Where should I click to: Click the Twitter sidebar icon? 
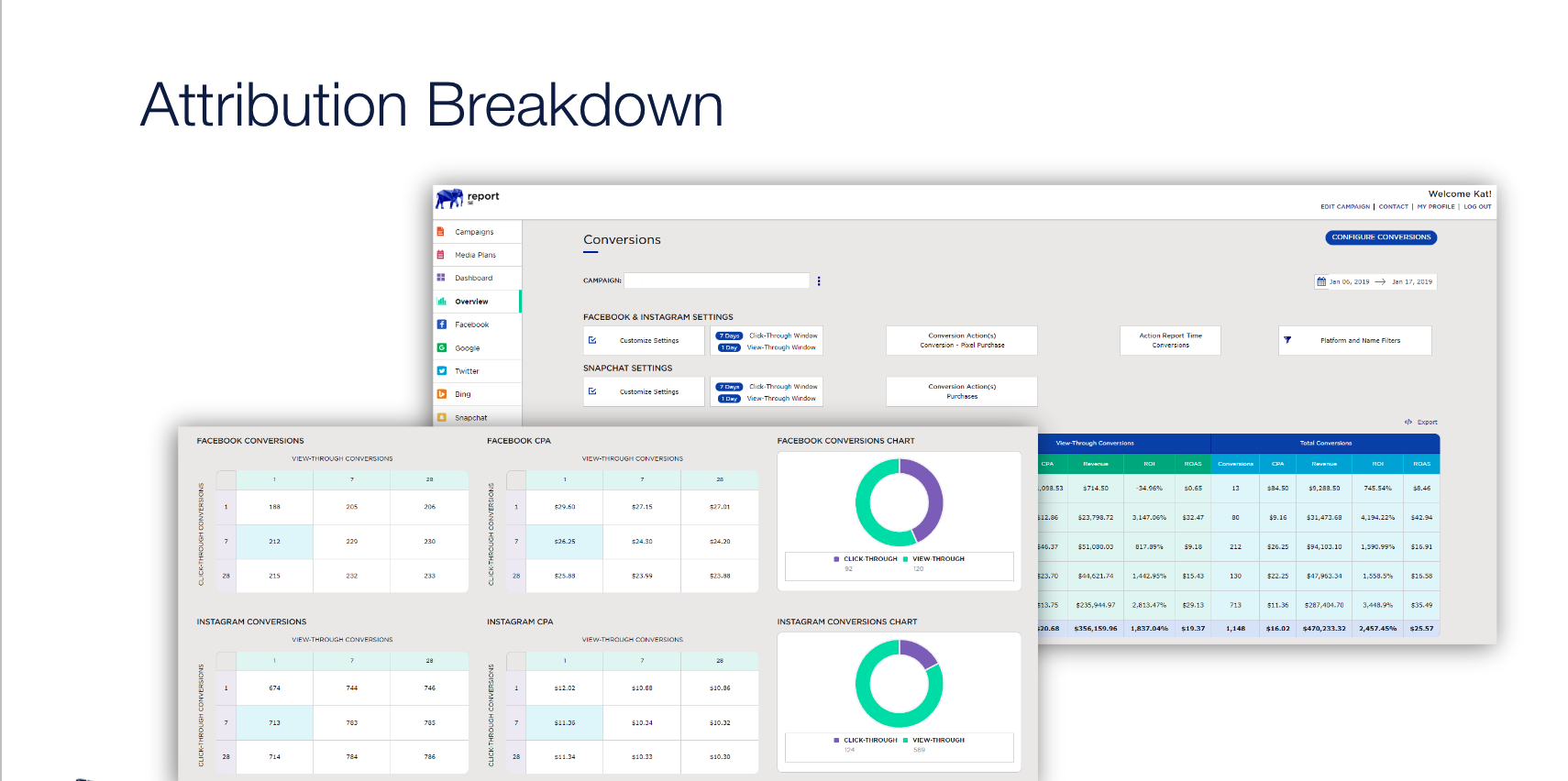pyautogui.click(x=441, y=371)
